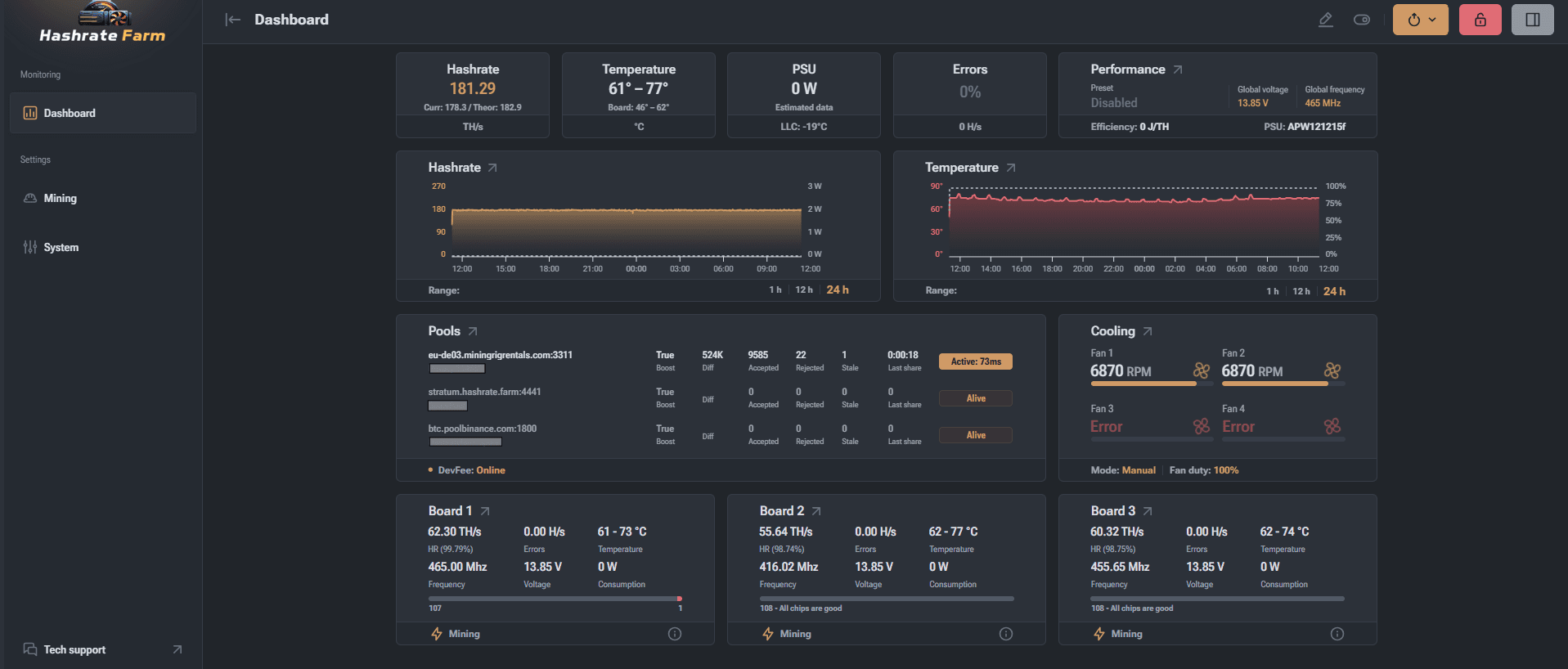Click stratum.hashrate.farm:4441 pool address
1568x669 pixels.
484,392
